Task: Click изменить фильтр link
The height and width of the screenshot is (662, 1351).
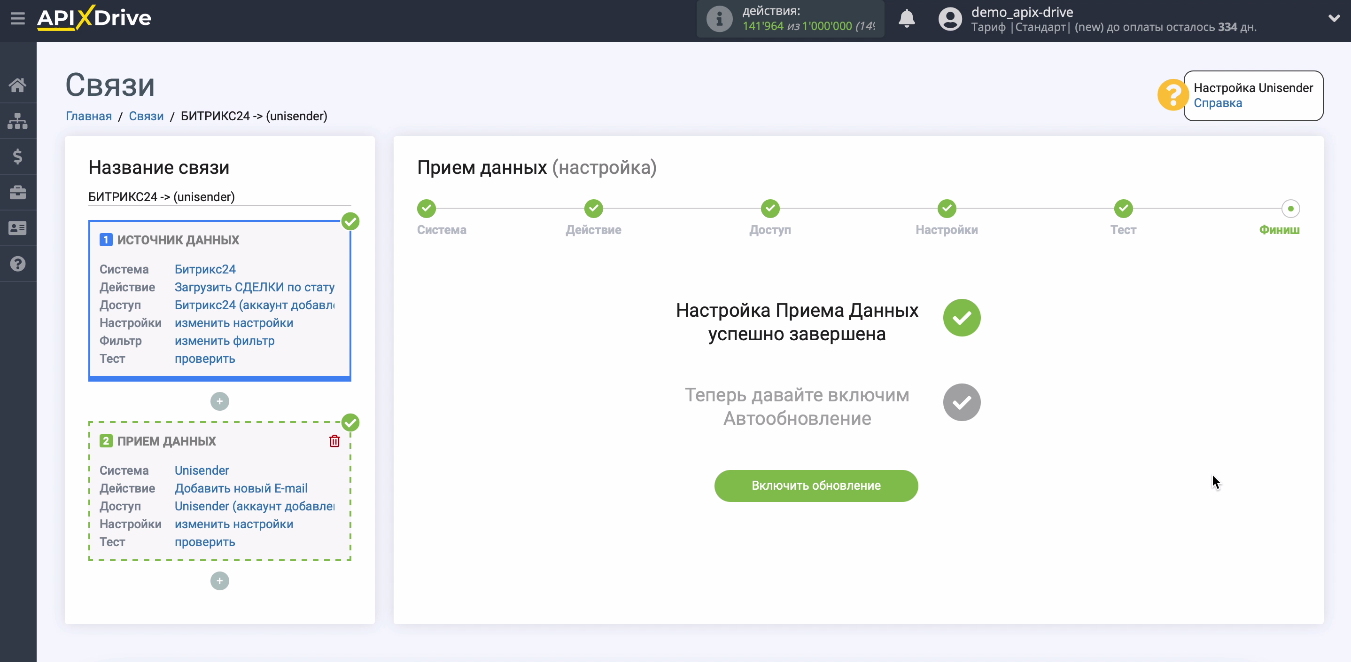Action: (225, 341)
